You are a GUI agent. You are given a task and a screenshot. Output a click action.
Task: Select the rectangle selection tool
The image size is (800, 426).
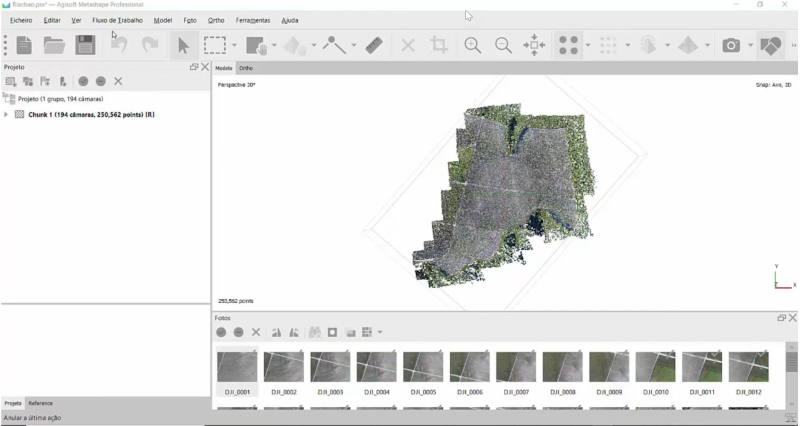(215, 45)
